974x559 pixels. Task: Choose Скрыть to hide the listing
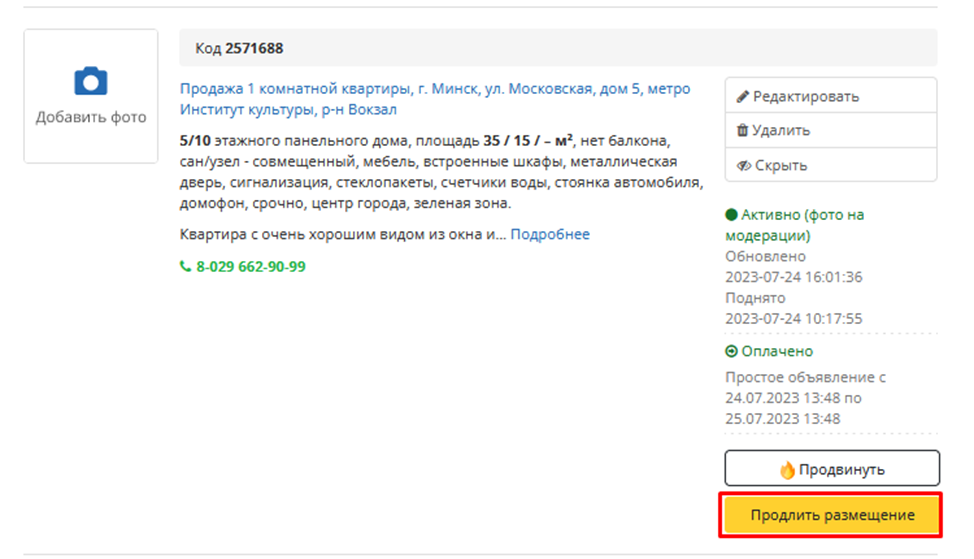point(831,165)
